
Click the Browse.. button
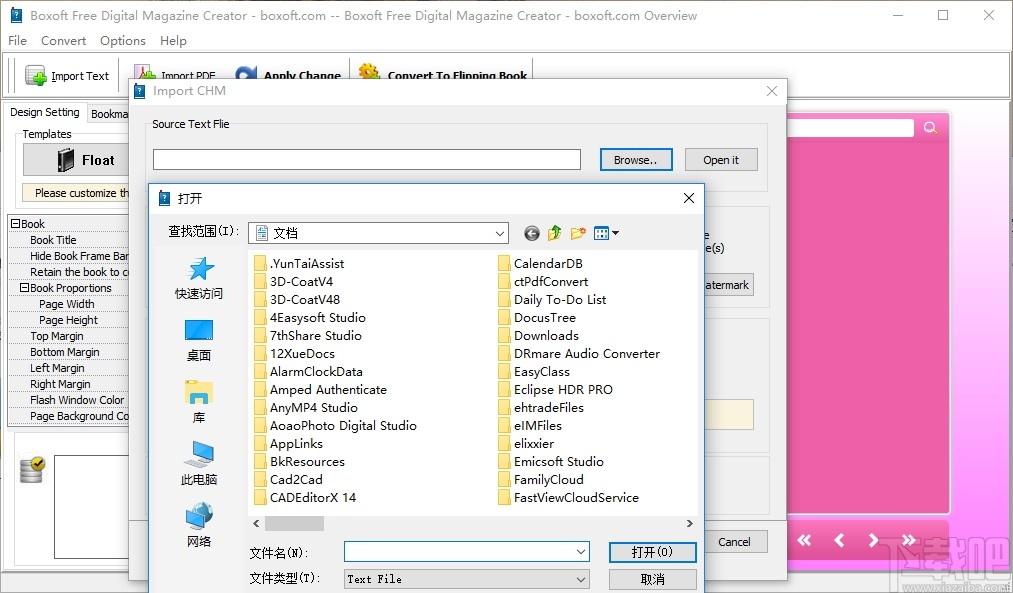pyautogui.click(x=636, y=160)
